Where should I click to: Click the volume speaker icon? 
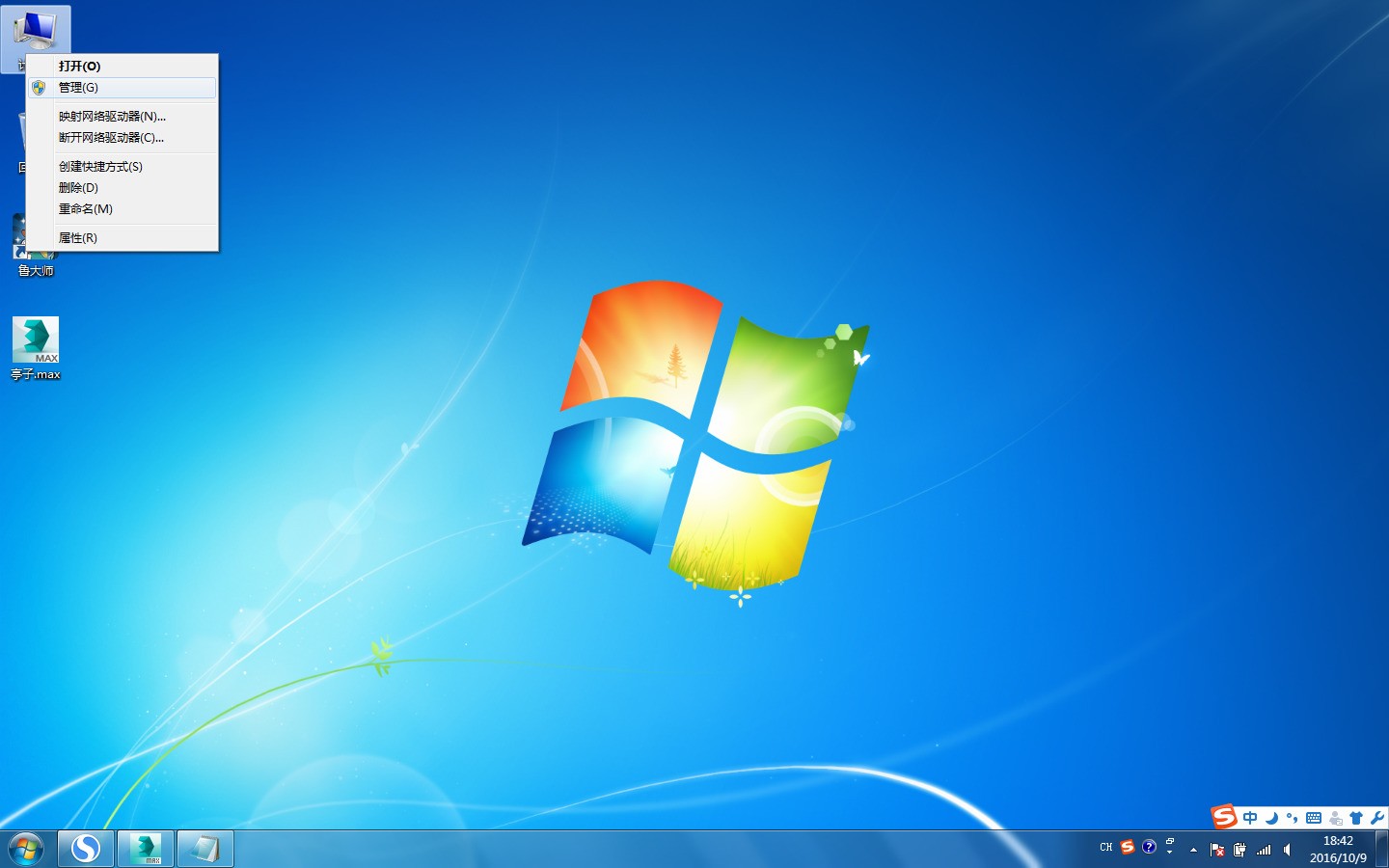pyautogui.click(x=1287, y=850)
